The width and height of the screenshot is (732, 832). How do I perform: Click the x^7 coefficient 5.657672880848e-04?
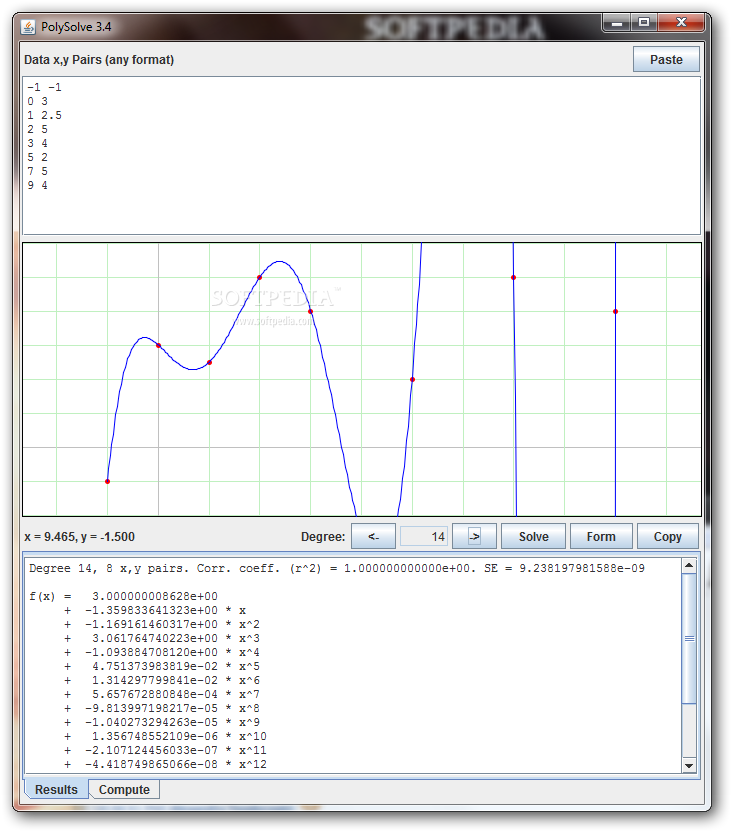pyautogui.click(x=154, y=695)
